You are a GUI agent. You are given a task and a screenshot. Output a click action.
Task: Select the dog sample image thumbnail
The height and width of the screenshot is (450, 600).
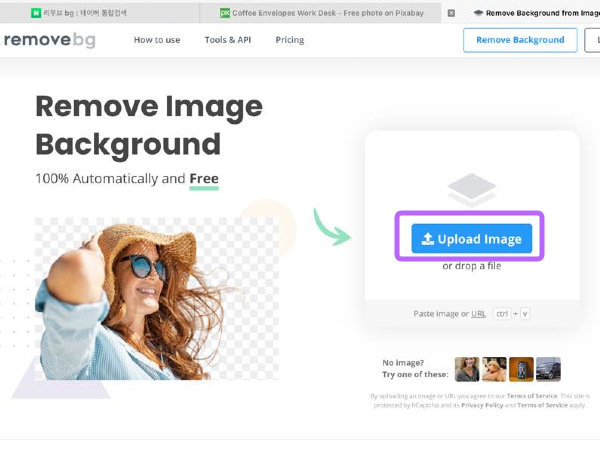pyautogui.click(x=494, y=369)
